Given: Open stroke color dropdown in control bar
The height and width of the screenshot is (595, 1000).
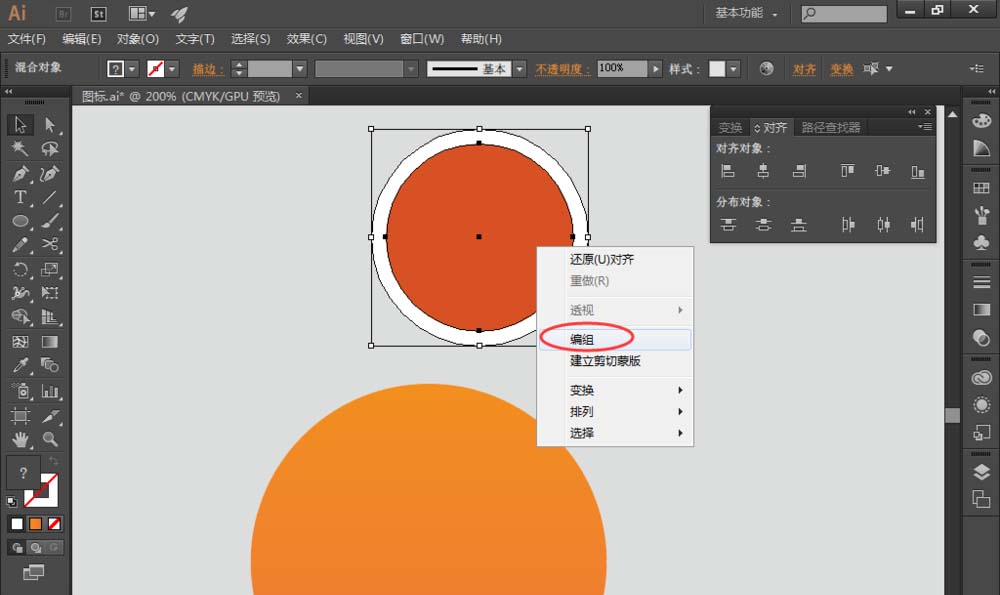Looking at the screenshot, I should click(172, 69).
